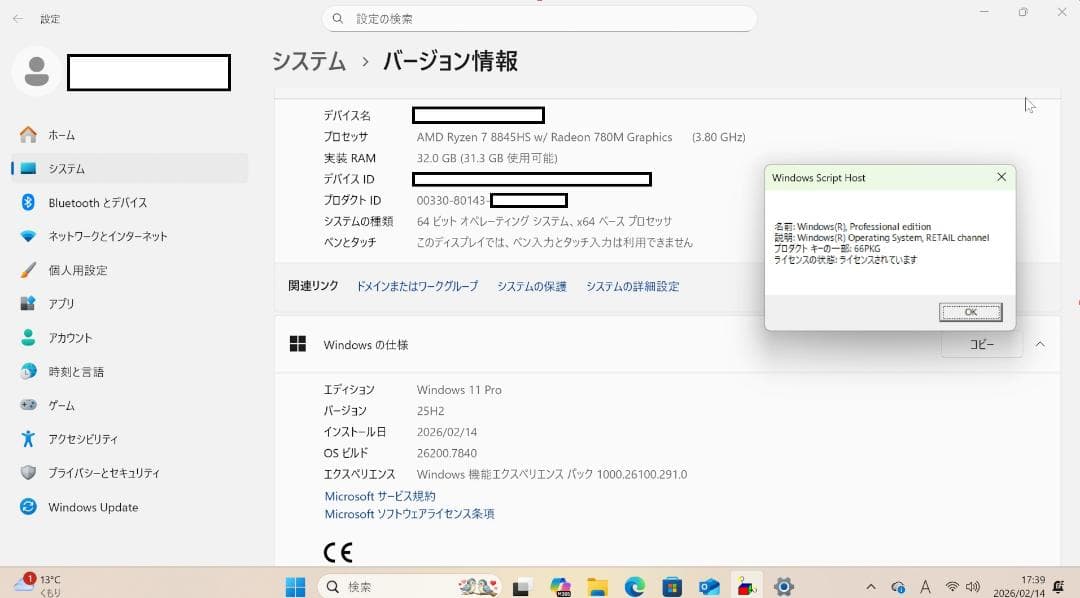
Task: Click the product ID text 00330-80143
Action: coord(451,200)
